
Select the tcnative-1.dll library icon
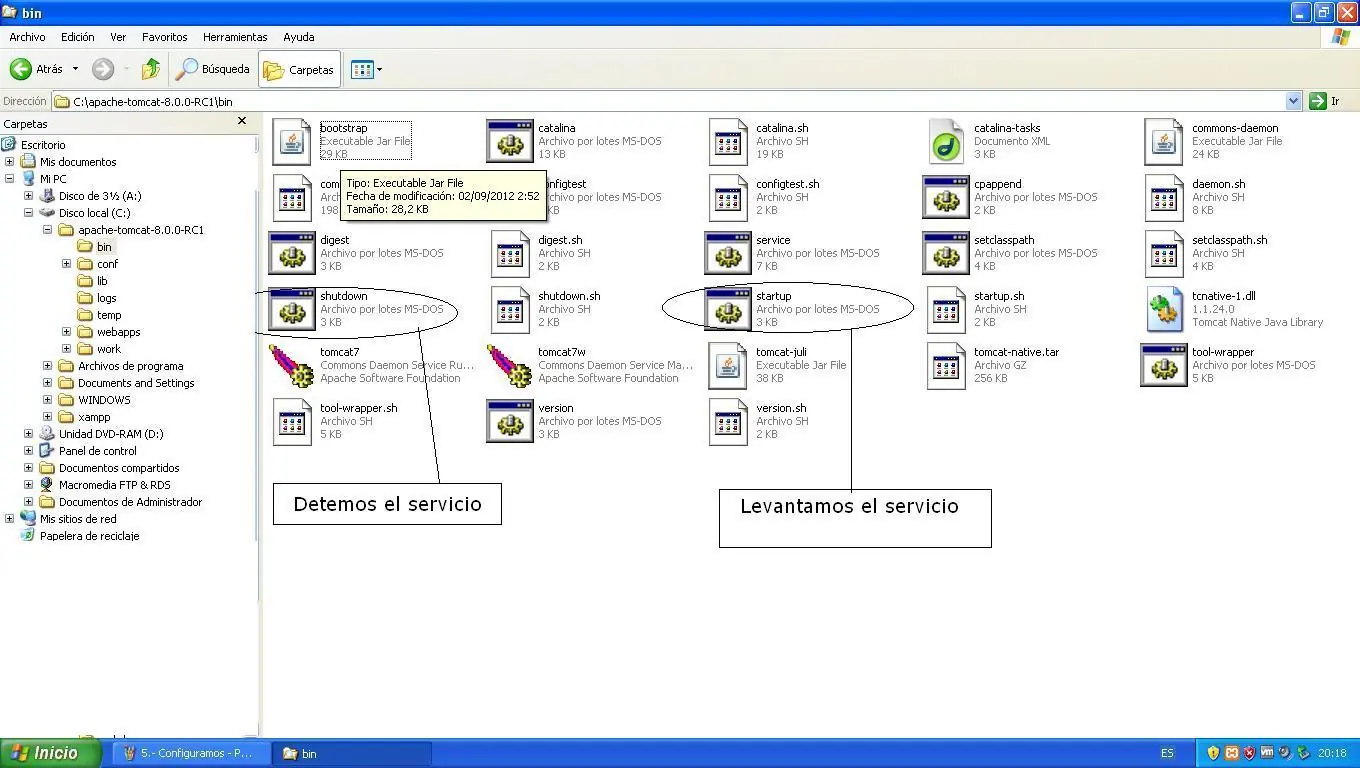1164,310
